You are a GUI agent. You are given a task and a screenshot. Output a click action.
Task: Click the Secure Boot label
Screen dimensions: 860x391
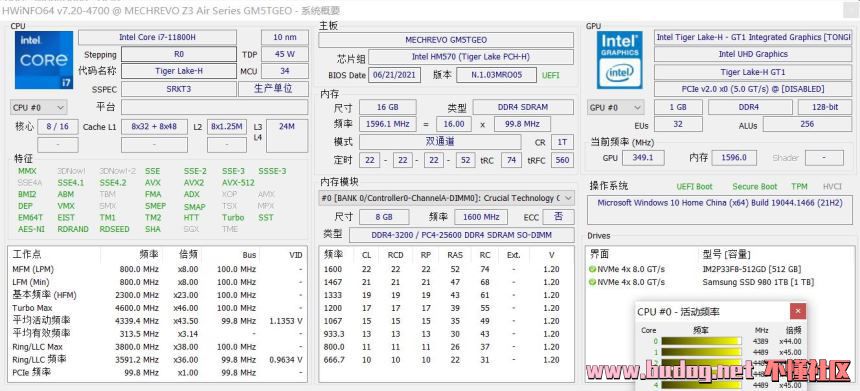(x=755, y=187)
